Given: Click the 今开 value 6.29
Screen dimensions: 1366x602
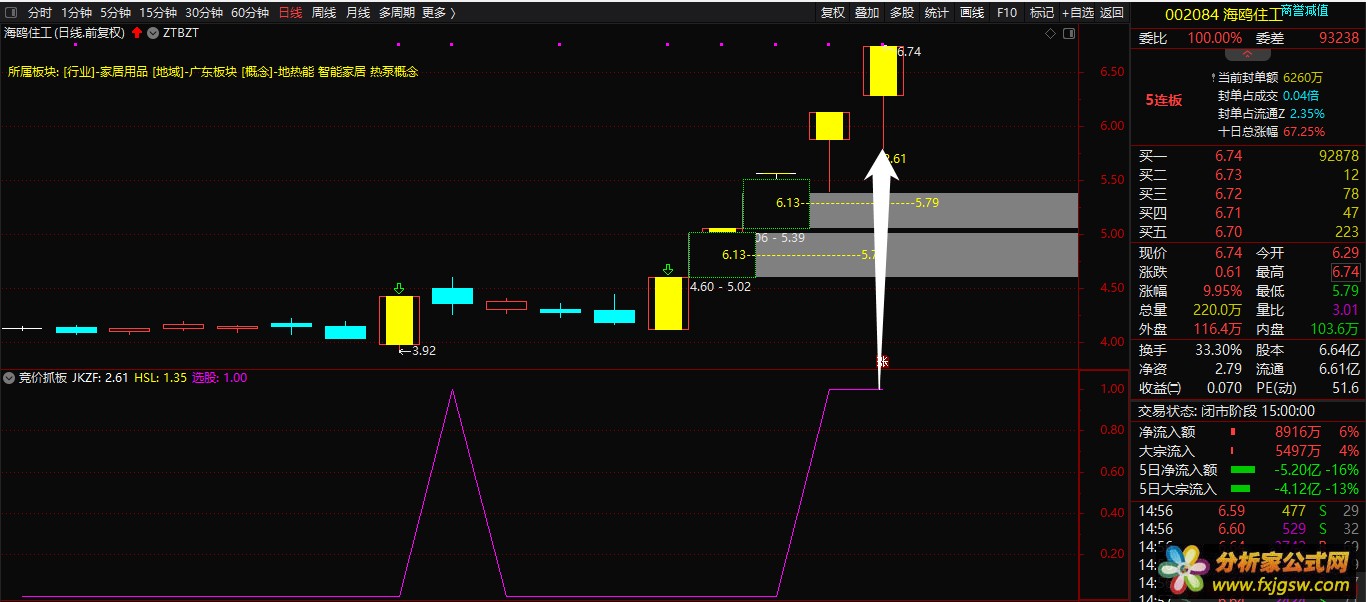Looking at the screenshot, I should (x=1345, y=253).
